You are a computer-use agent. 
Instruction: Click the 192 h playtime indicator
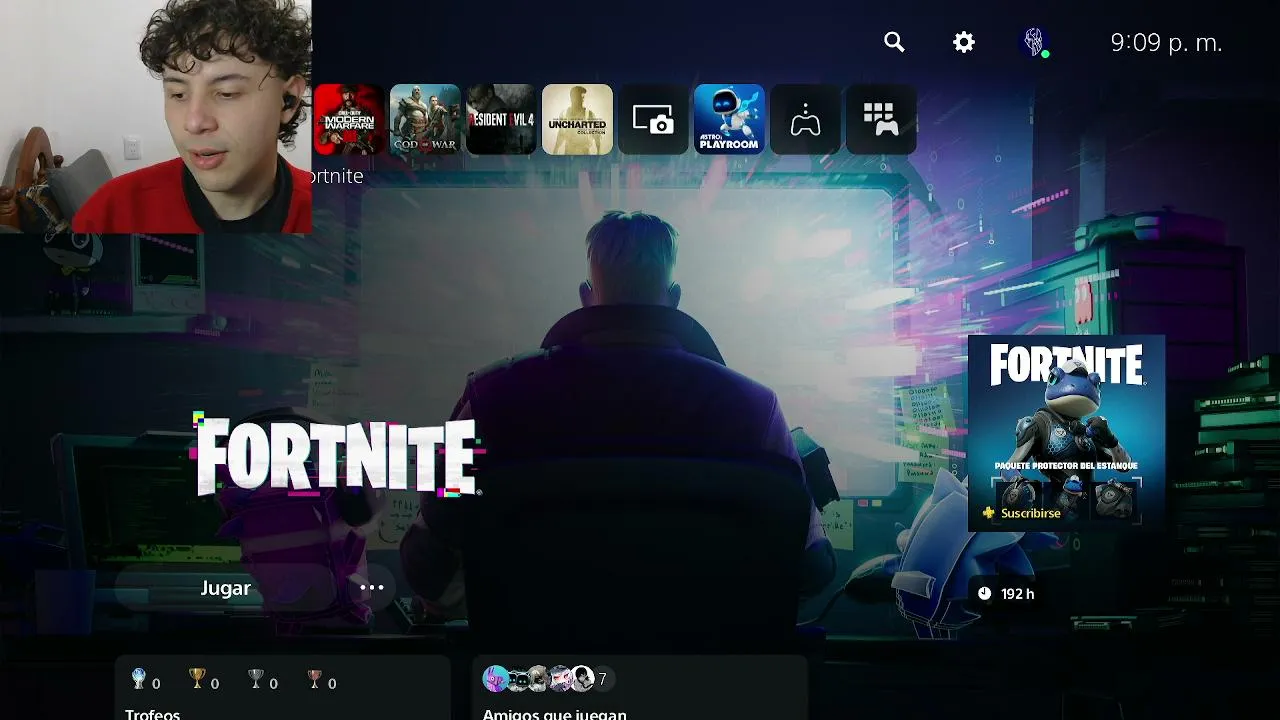1006,594
